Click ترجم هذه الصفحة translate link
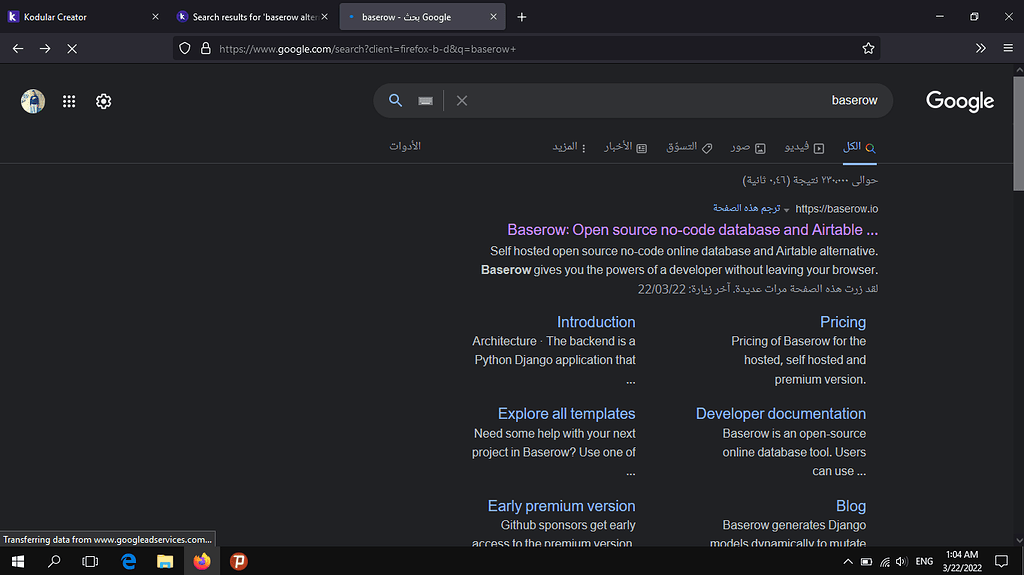This screenshot has width=1024, height=575. coord(746,208)
